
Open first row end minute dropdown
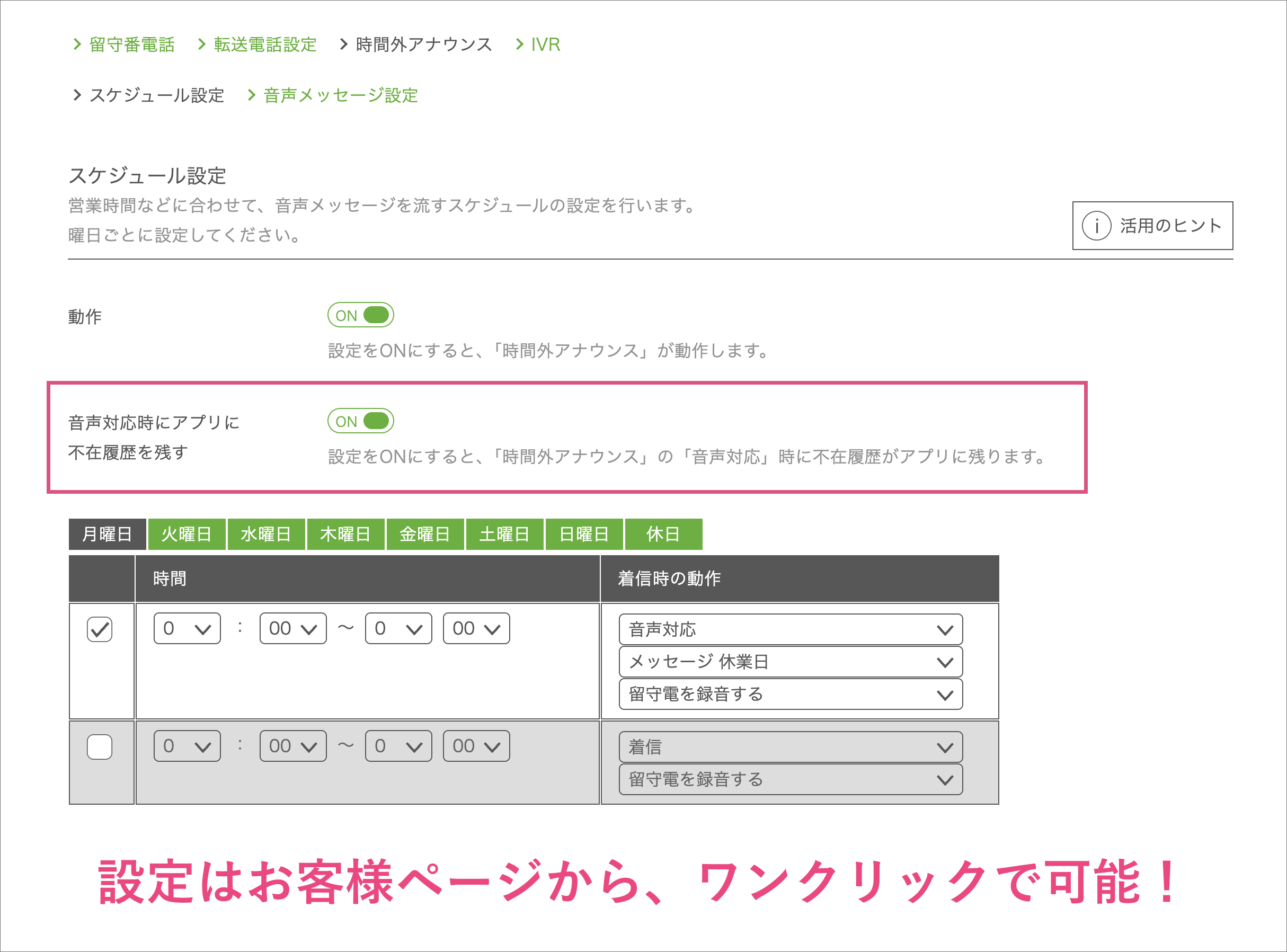[x=476, y=628]
